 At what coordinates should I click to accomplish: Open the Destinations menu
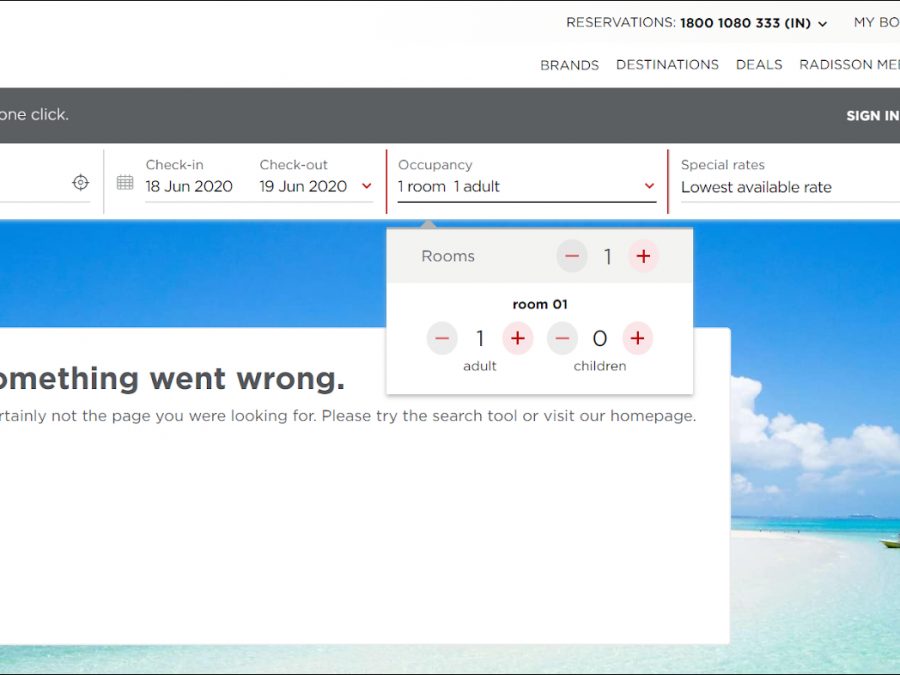(x=667, y=65)
